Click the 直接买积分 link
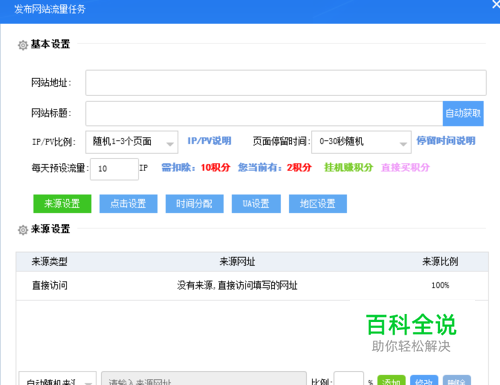The height and width of the screenshot is (385, 500). 405,167
